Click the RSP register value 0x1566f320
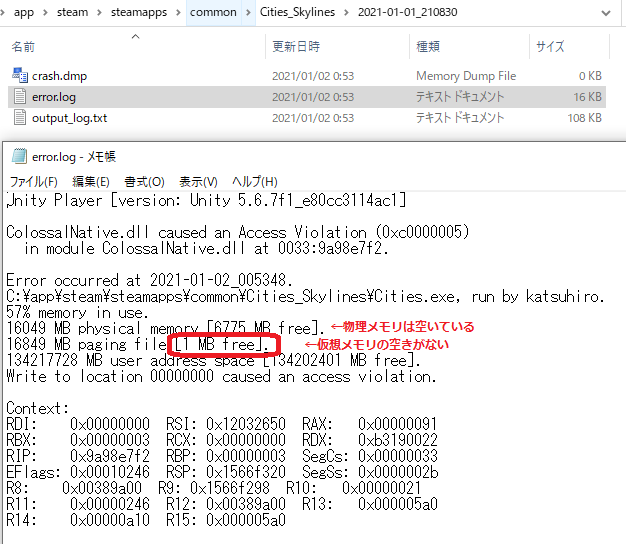 [246, 472]
